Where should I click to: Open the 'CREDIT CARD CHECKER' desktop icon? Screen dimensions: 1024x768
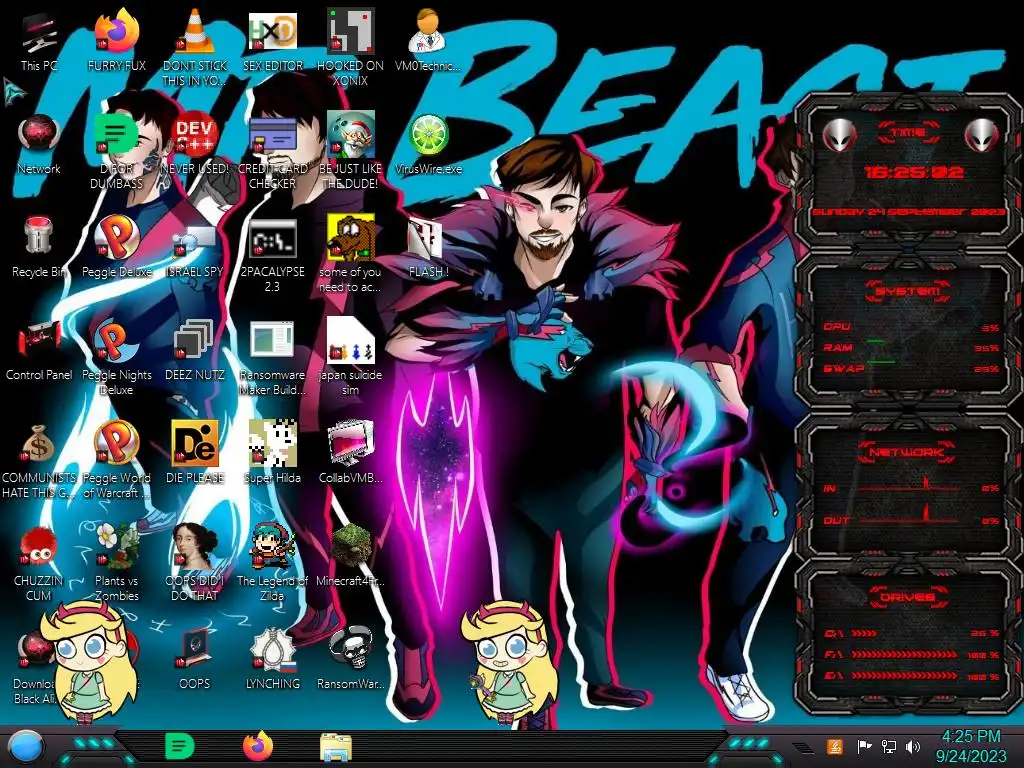coord(272,152)
